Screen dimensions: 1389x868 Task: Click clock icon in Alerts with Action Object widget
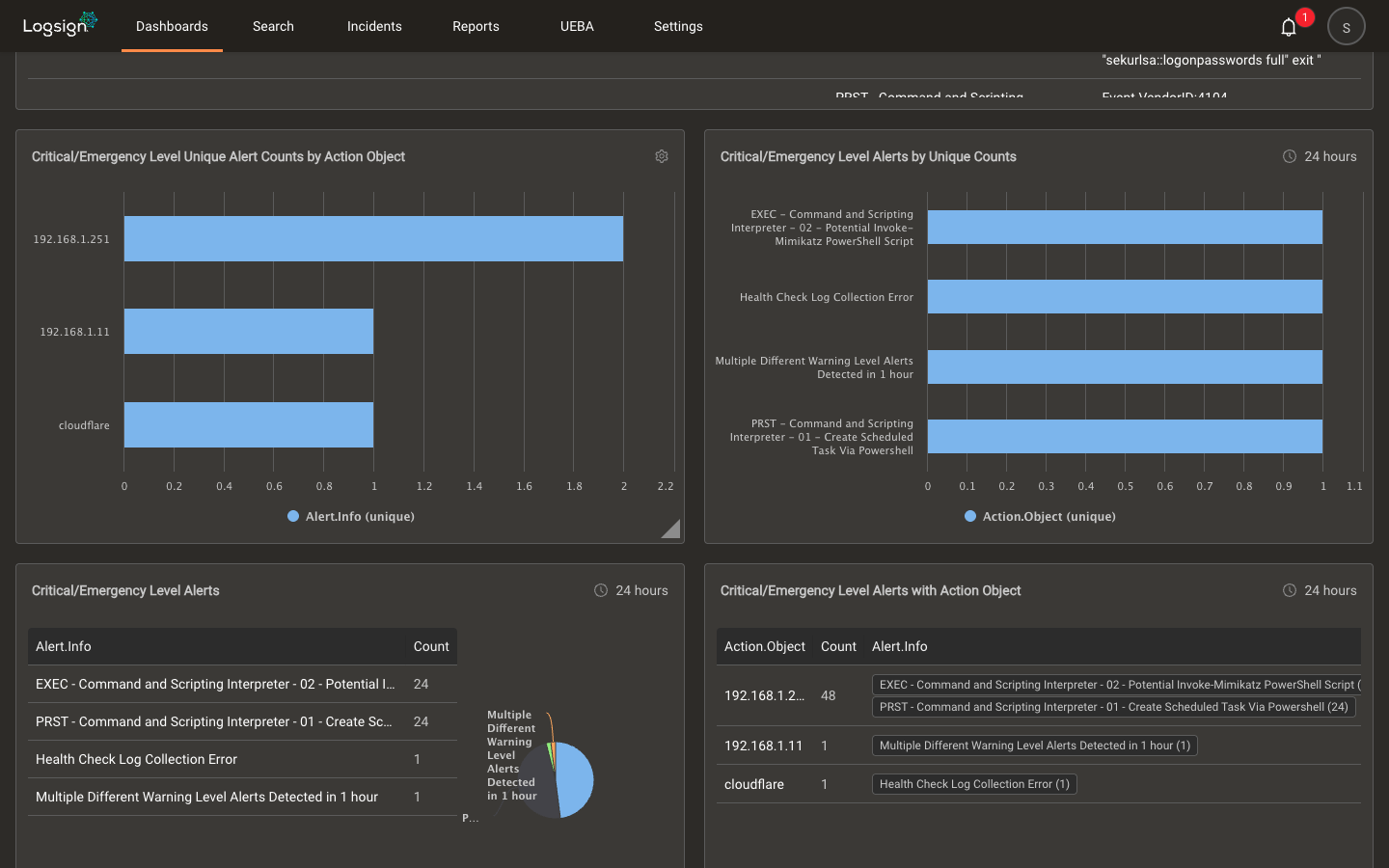click(1290, 590)
